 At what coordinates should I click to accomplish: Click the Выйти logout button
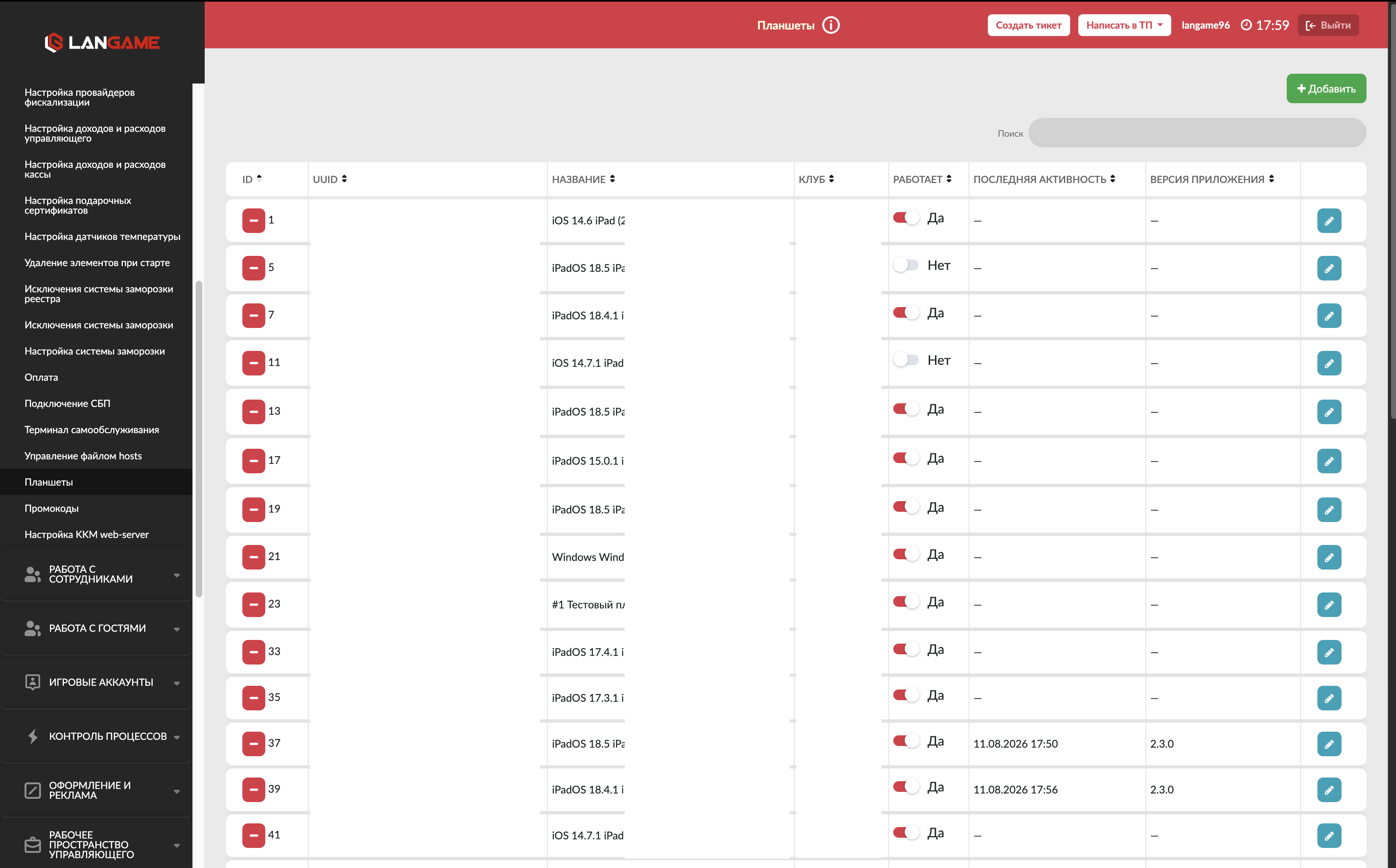pyautogui.click(x=1328, y=25)
